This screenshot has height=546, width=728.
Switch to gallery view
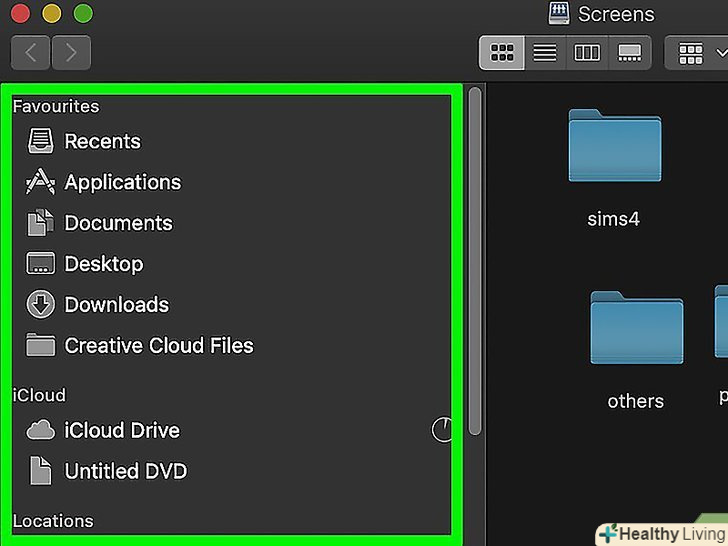[629, 53]
